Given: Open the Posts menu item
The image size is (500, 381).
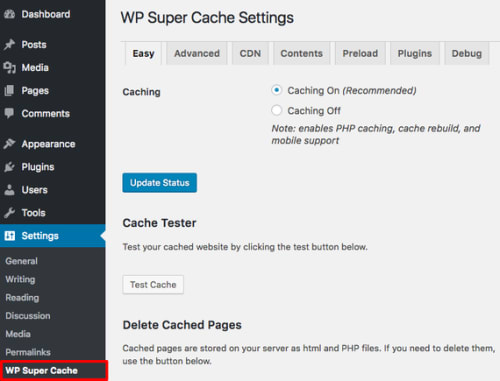Looking at the screenshot, I should point(53,44).
